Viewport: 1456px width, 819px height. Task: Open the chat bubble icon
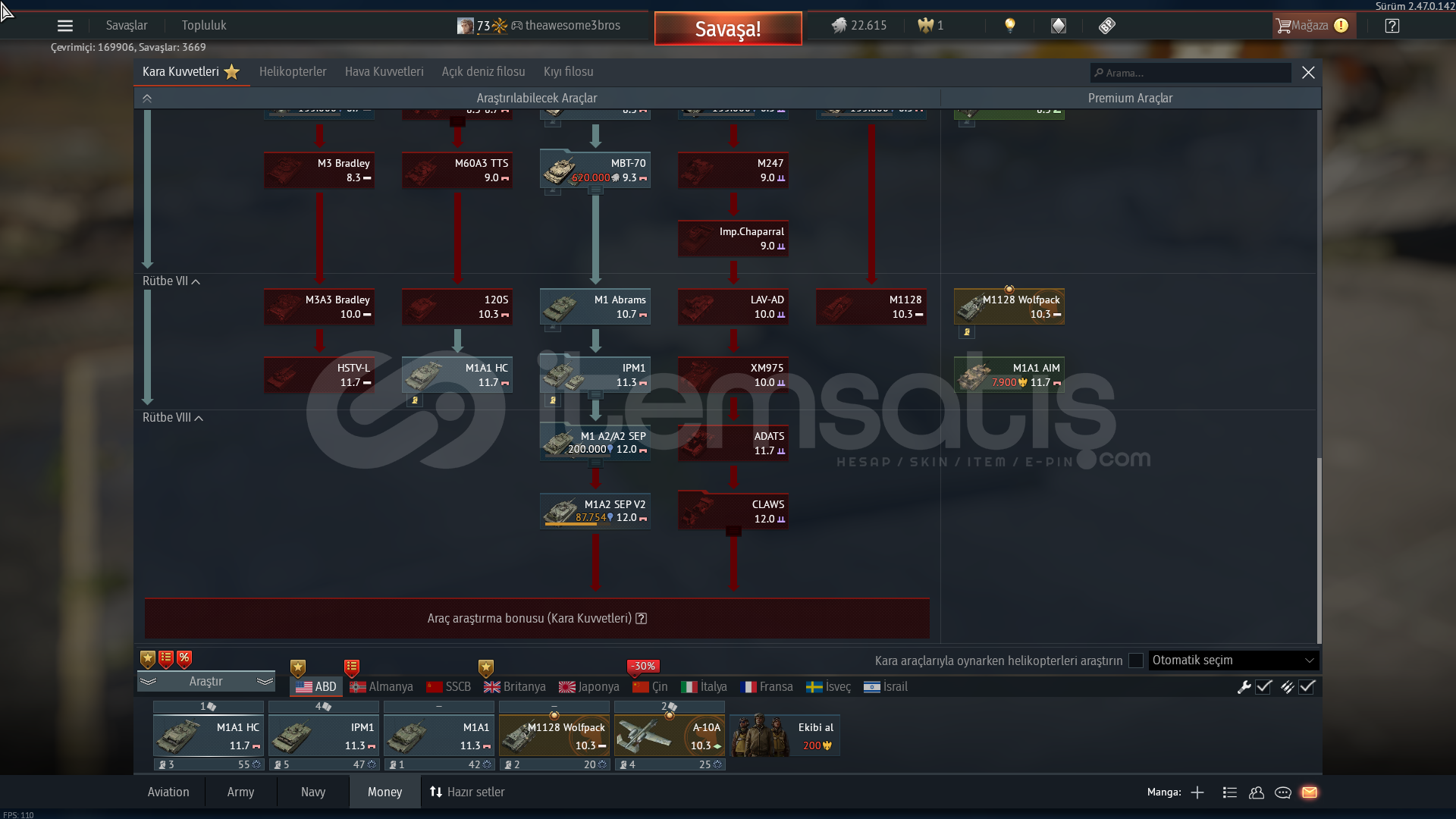point(1283,792)
